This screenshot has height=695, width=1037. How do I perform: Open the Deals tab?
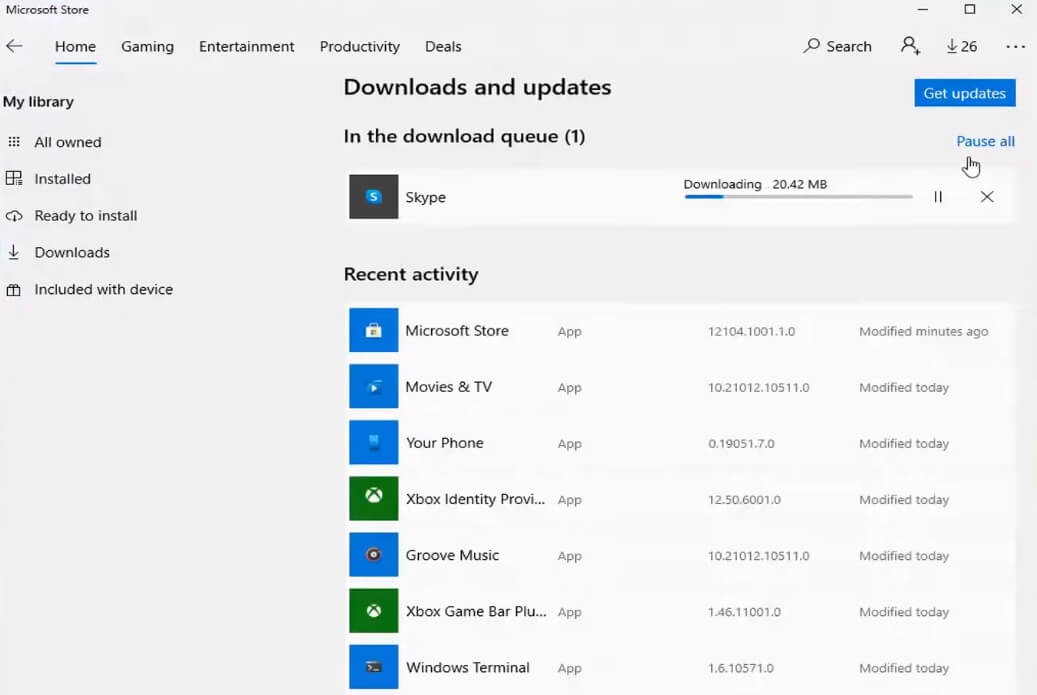(443, 46)
